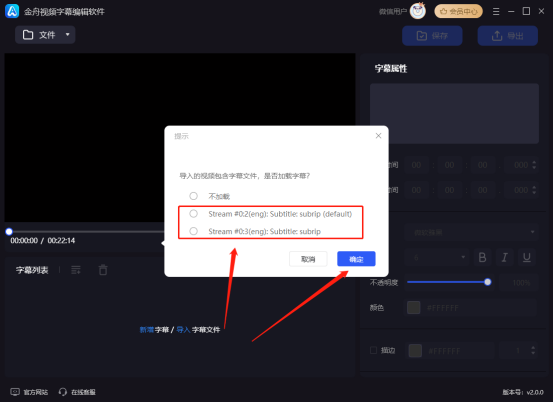Click the delete subtitle trash icon
This screenshot has width=554, height=403.
[x=103, y=270]
